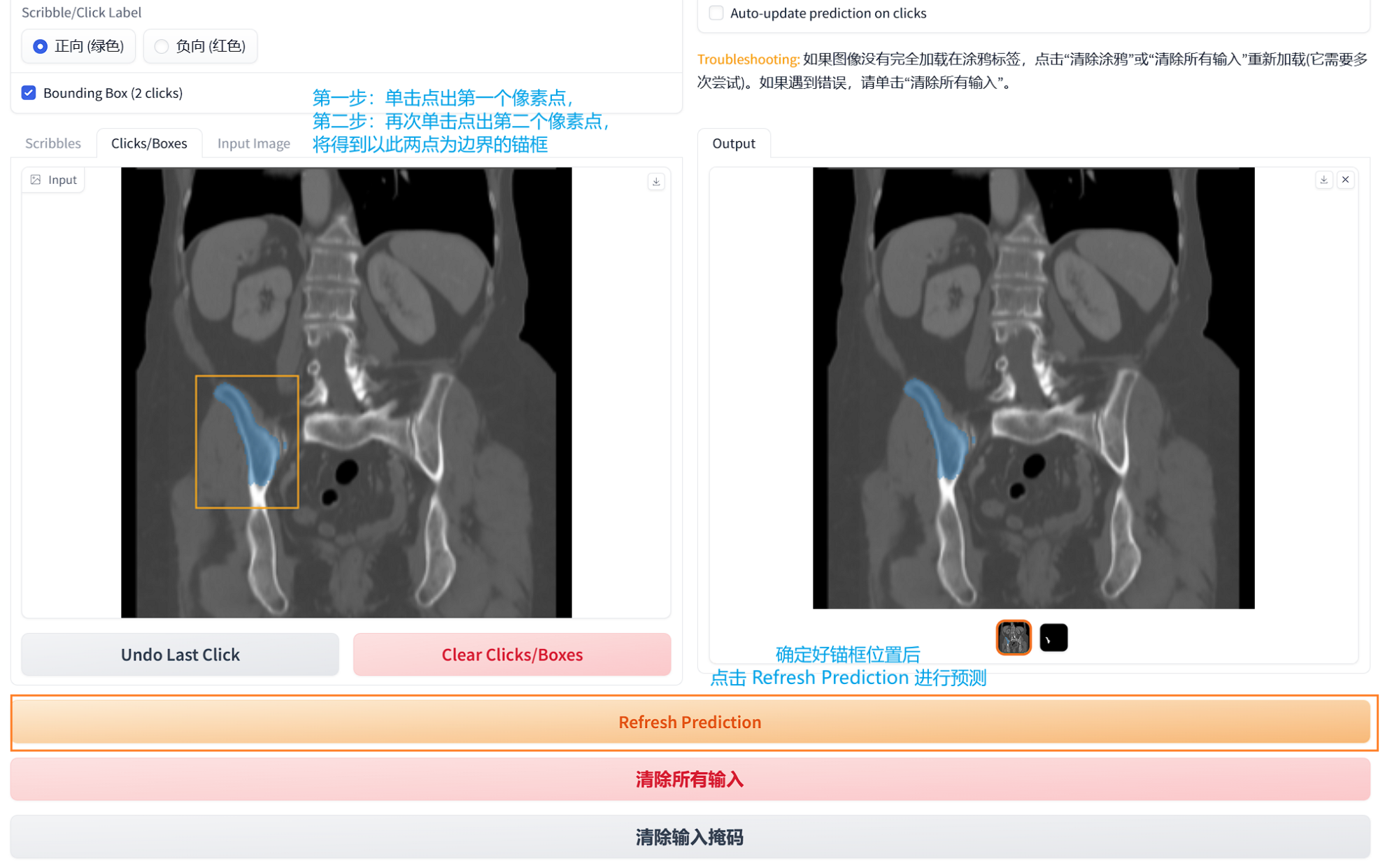Click the Refresh Prediction button

tap(690, 722)
